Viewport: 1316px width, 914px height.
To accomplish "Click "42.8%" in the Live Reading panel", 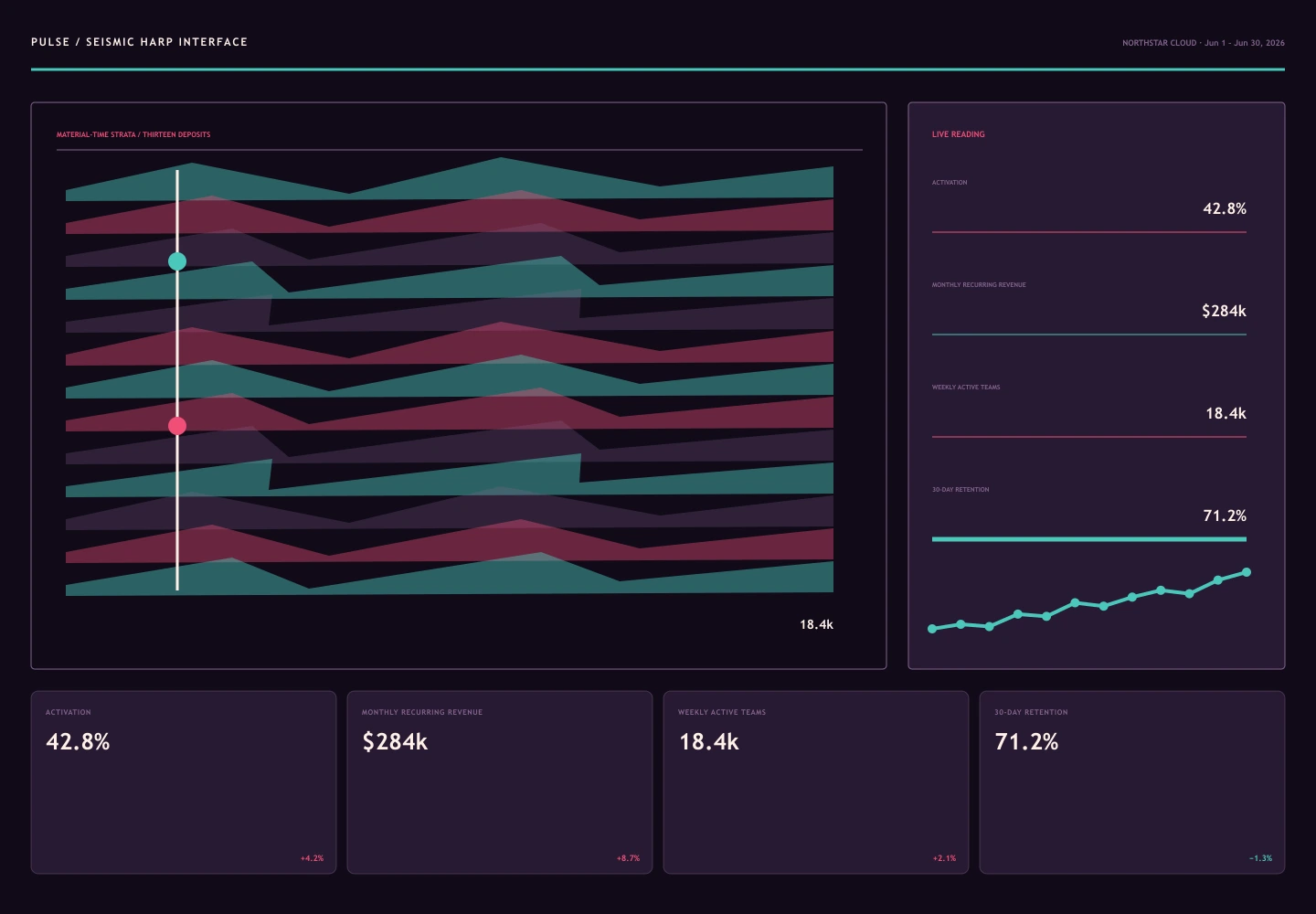I will [x=1225, y=208].
